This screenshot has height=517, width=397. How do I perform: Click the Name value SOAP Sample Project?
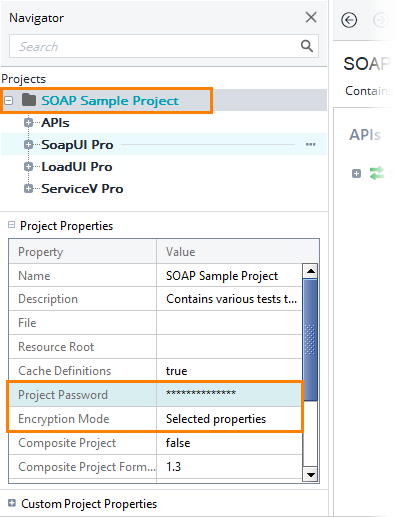pyautogui.click(x=222, y=276)
